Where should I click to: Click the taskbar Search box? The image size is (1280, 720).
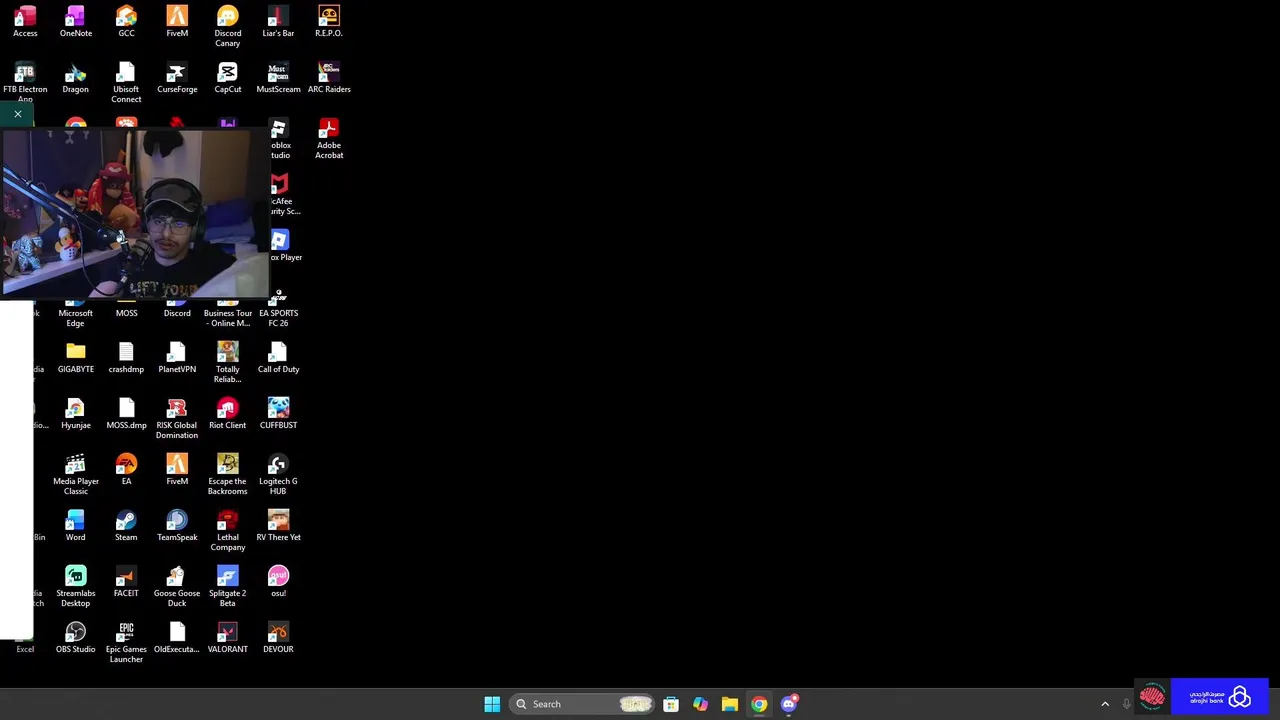pyautogui.click(x=583, y=704)
